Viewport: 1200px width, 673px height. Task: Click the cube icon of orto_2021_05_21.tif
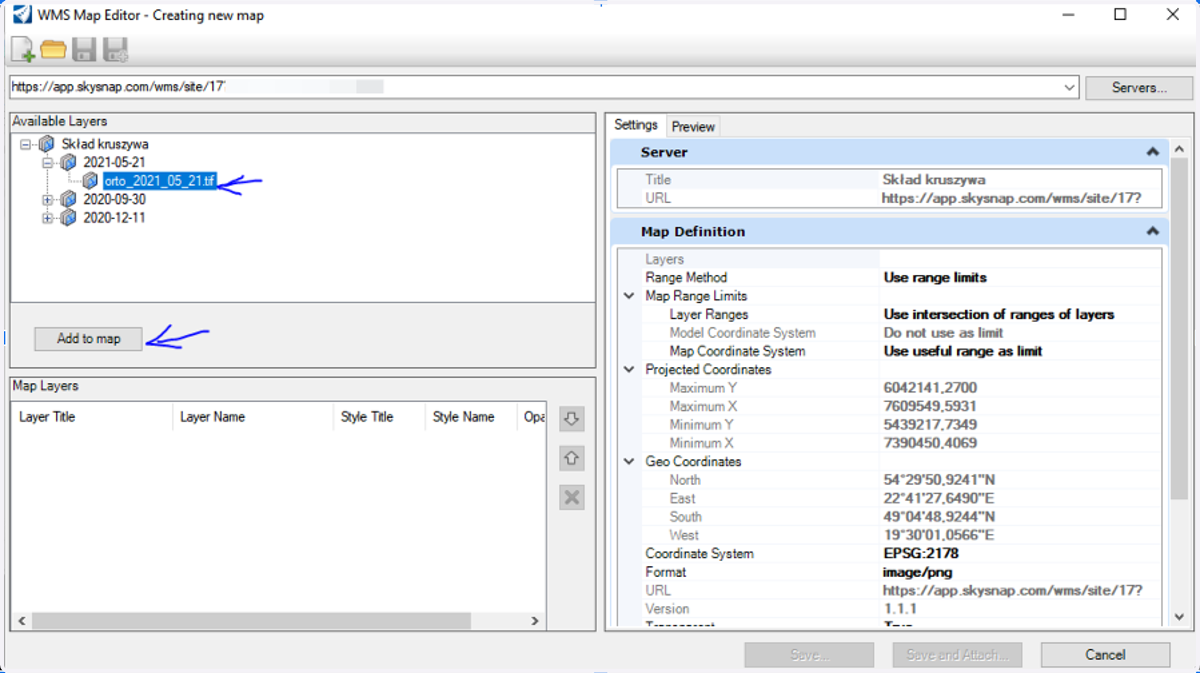90,181
